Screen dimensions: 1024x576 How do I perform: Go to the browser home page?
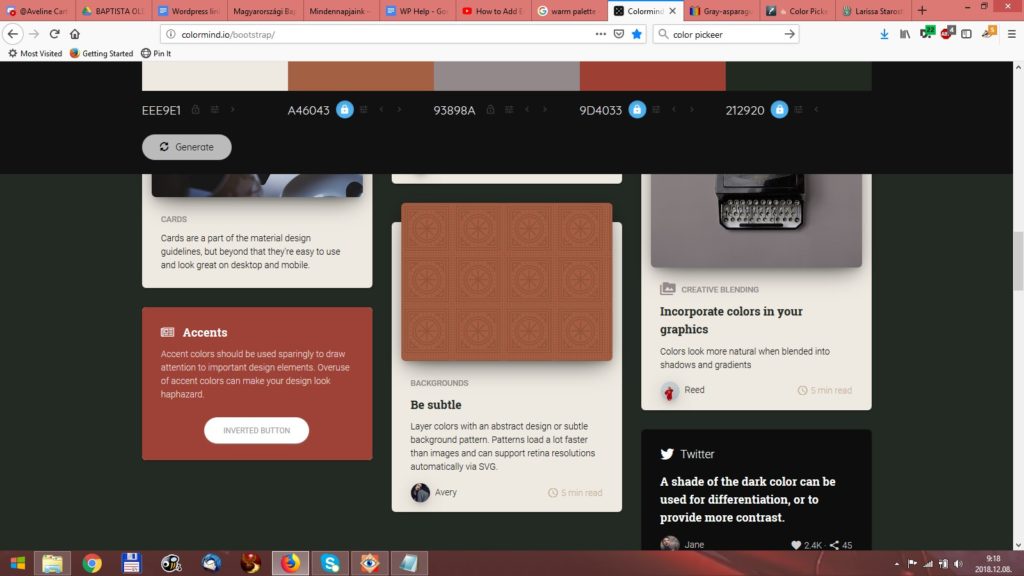click(74, 34)
